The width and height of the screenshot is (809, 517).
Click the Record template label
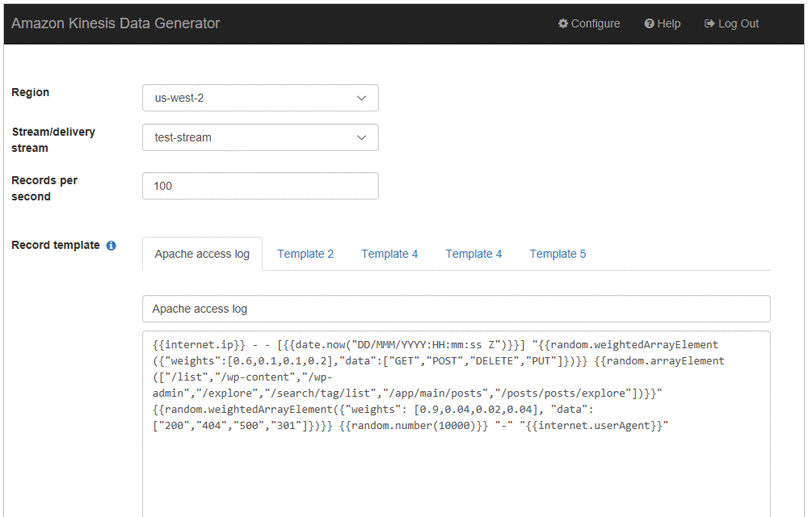pyautogui.click(x=56, y=245)
